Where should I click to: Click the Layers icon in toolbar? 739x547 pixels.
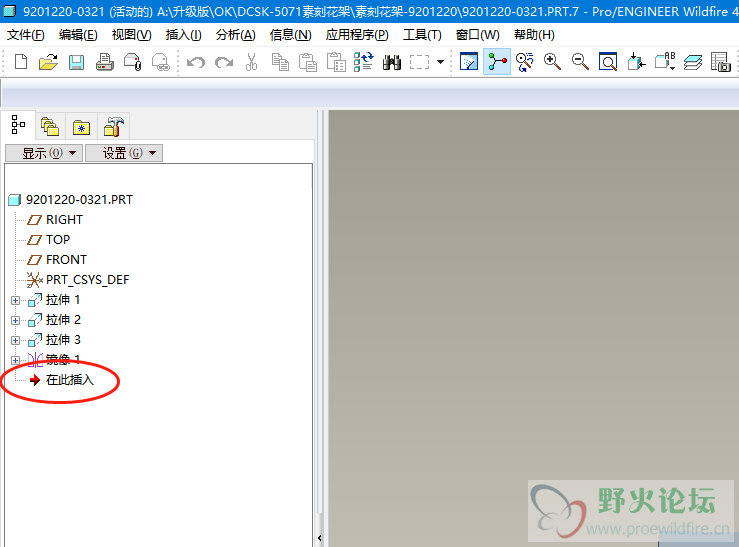693,62
